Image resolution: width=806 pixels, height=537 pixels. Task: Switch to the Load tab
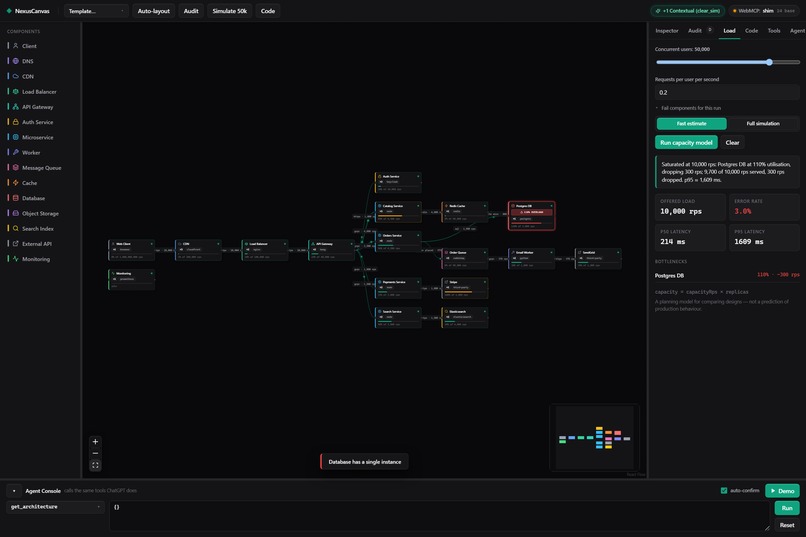[x=729, y=31]
